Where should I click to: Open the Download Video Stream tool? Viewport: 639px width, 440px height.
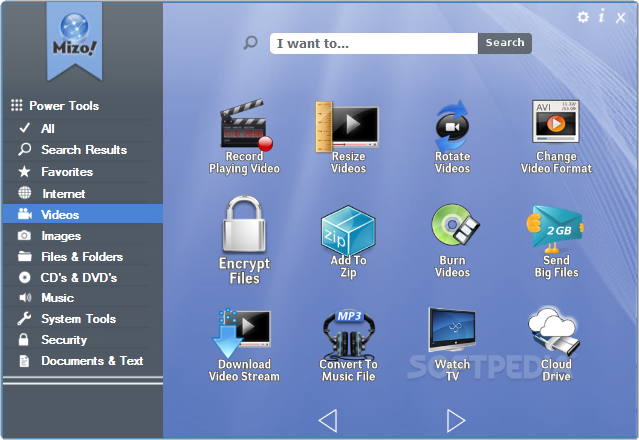coord(245,345)
